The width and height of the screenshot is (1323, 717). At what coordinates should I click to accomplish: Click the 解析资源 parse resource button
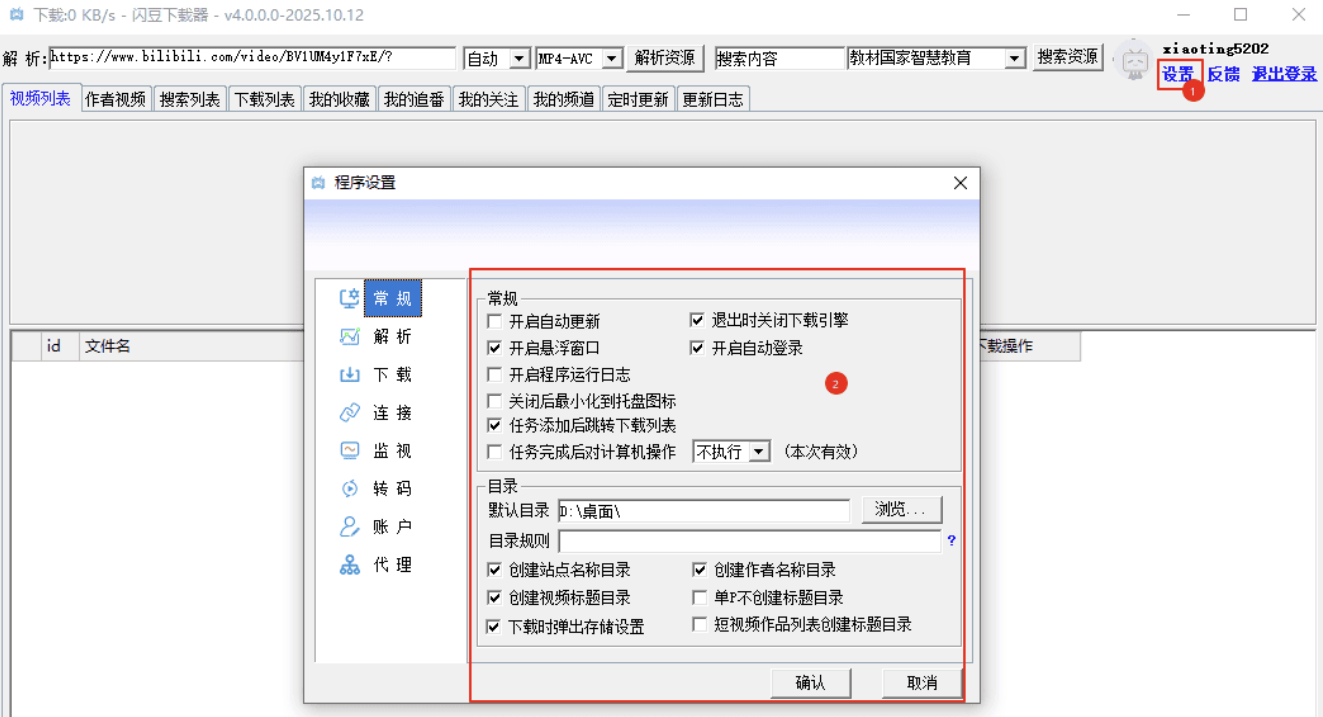(x=664, y=58)
